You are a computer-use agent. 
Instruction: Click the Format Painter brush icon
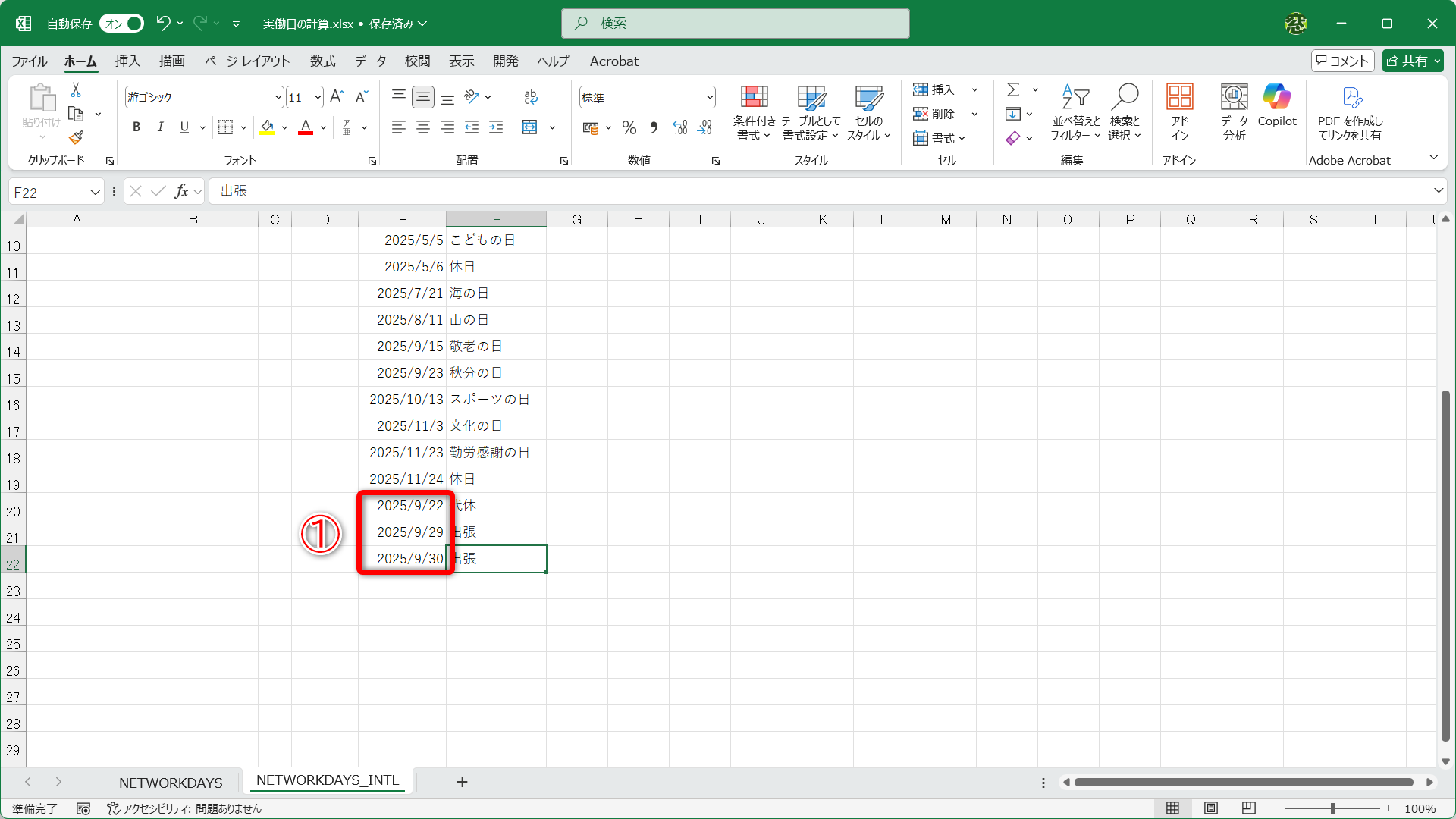coord(76,138)
